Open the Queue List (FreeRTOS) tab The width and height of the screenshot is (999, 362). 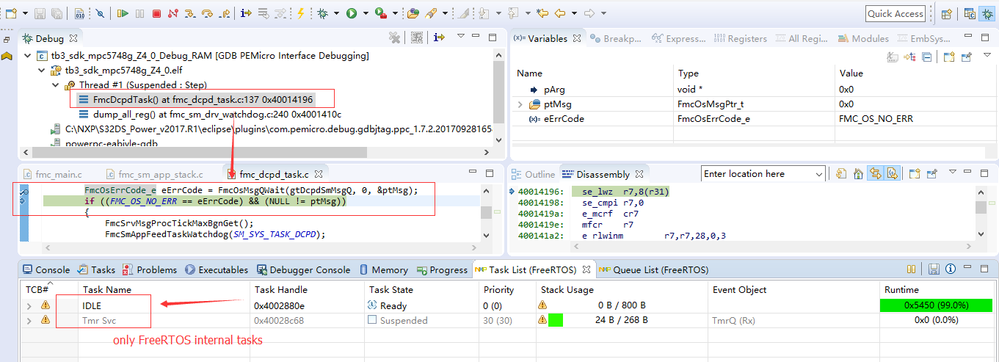tap(654, 270)
